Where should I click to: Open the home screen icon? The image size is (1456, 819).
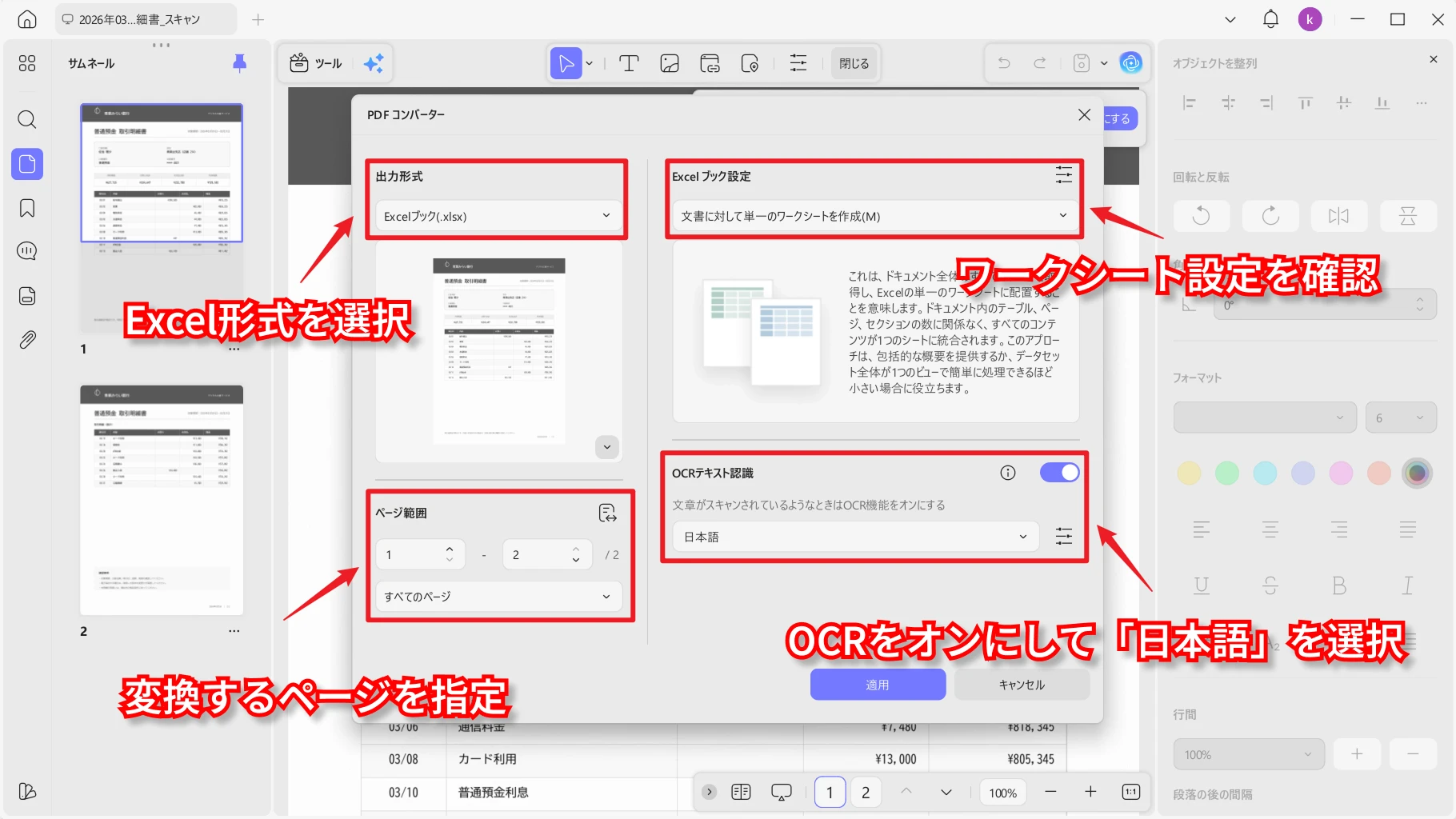[27, 19]
